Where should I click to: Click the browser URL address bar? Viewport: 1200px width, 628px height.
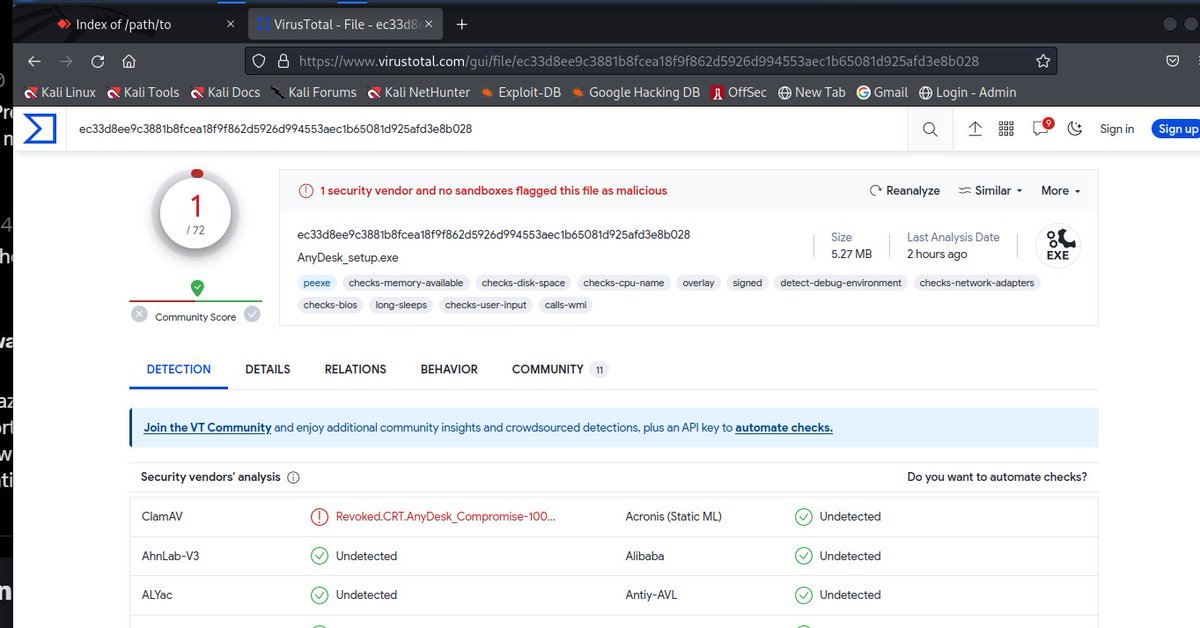click(x=650, y=61)
